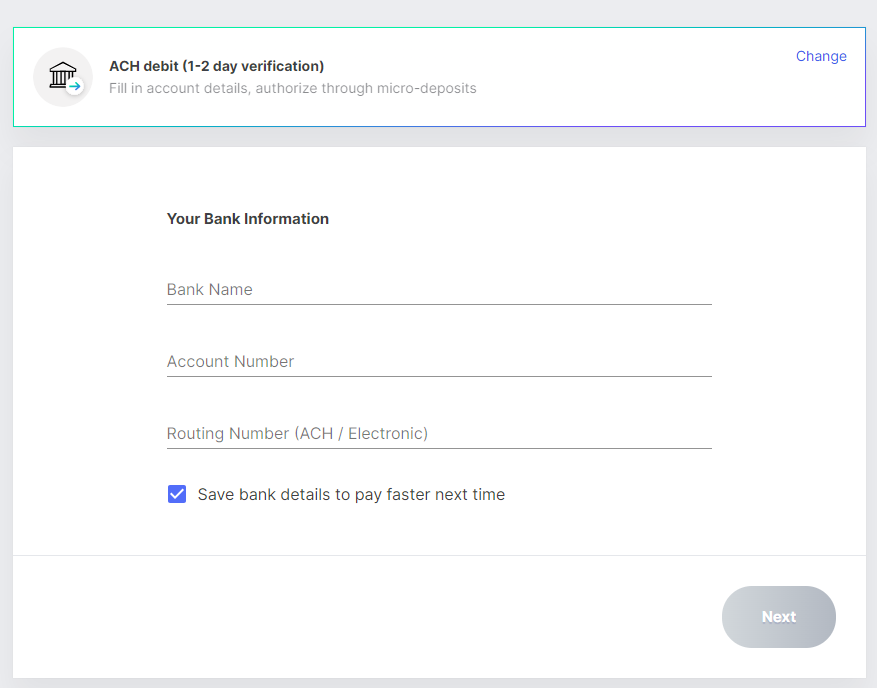This screenshot has width=877, height=688.
Task: Uncheck the Save bank details checkbox
Action: [177, 494]
